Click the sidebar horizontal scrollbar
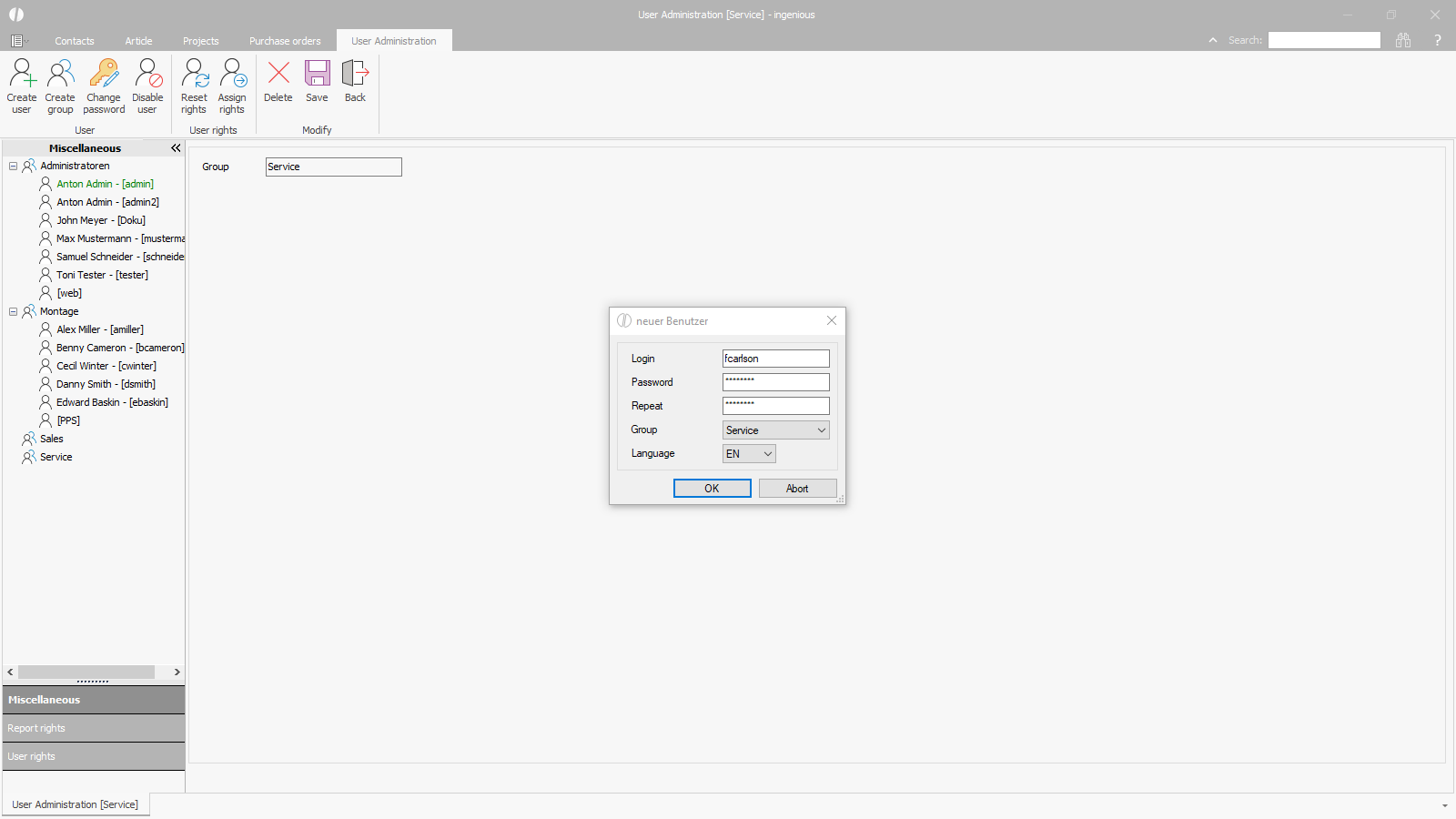This screenshot has height=819, width=1456. (86, 672)
